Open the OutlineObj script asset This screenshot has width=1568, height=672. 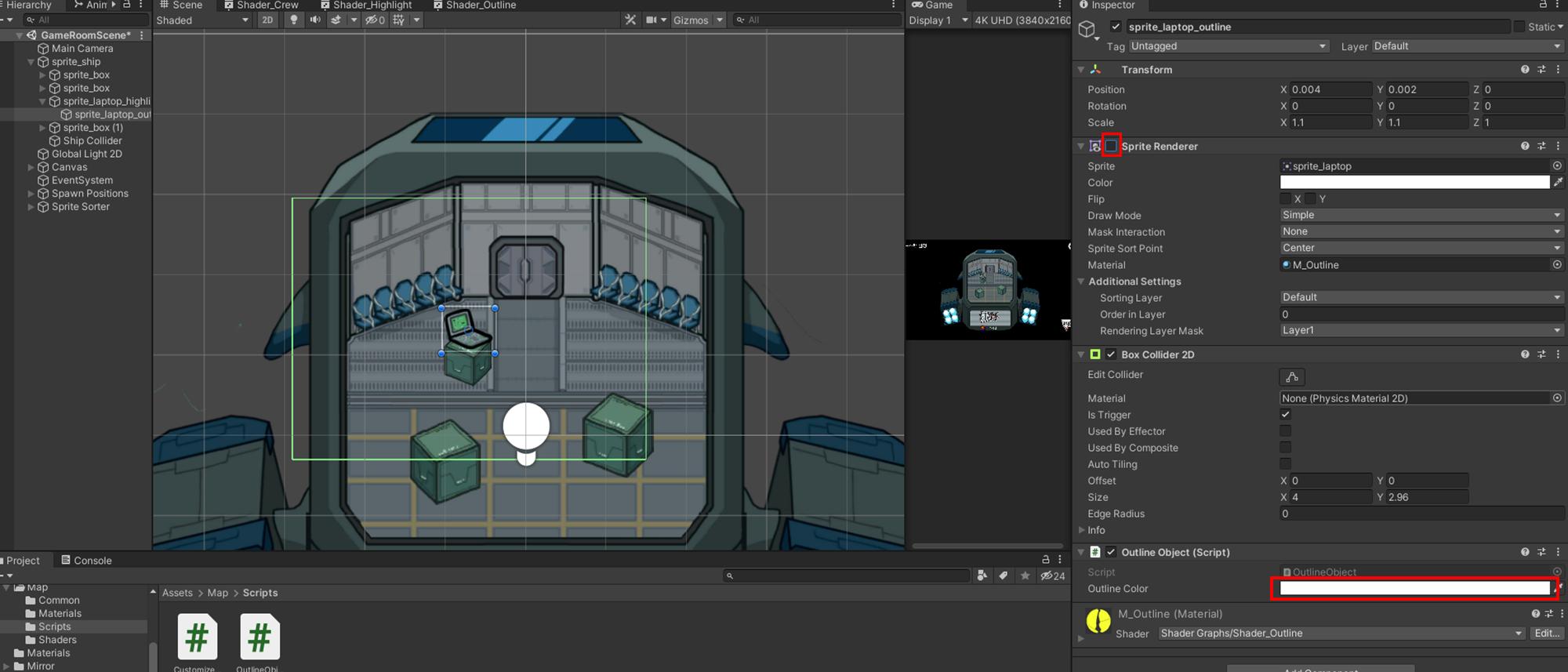click(x=260, y=637)
